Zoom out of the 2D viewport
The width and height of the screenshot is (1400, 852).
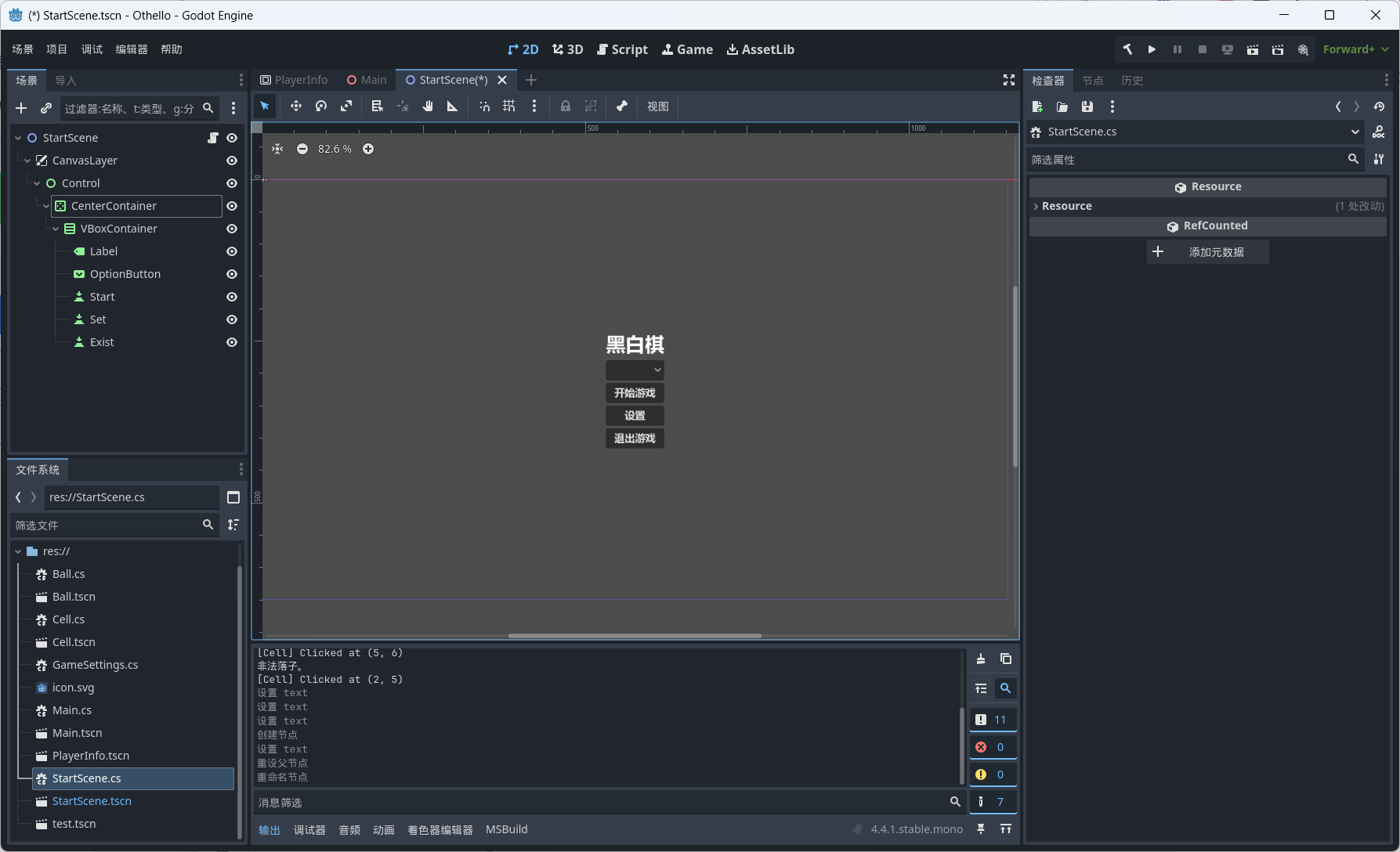coord(302,149)
